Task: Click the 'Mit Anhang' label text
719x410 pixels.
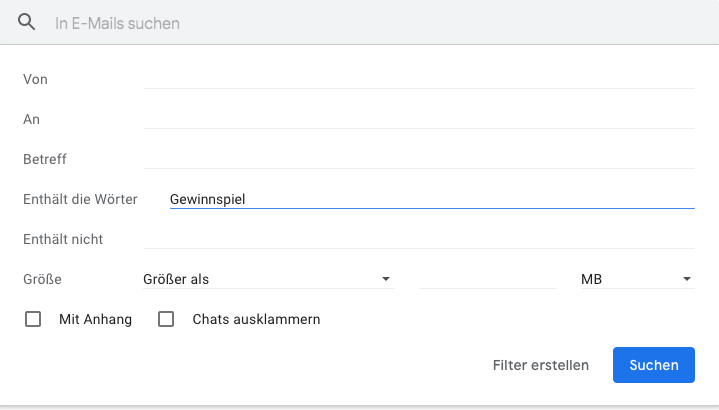Action: point(95,319)
